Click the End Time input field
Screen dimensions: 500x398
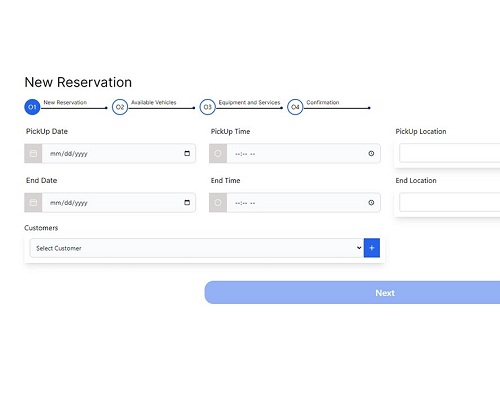[x=303, y=202]
